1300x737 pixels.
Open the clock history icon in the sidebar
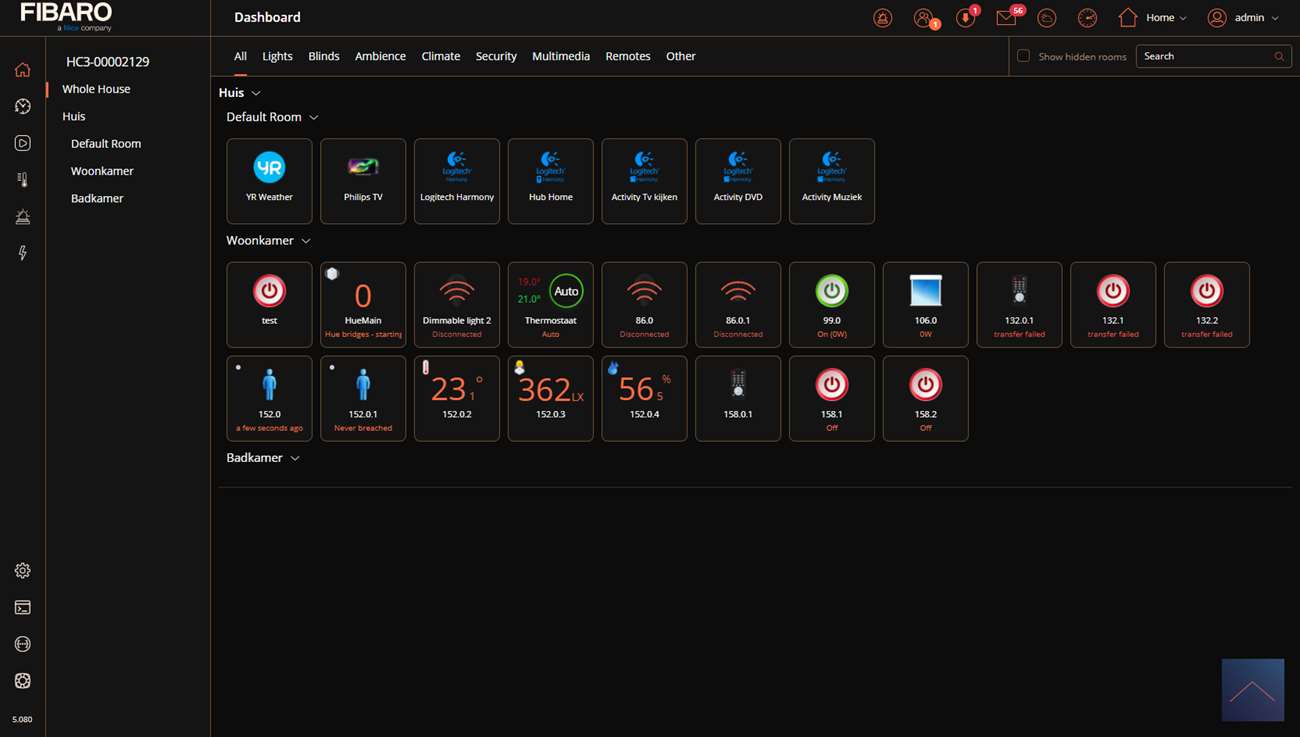click(23, 106)
